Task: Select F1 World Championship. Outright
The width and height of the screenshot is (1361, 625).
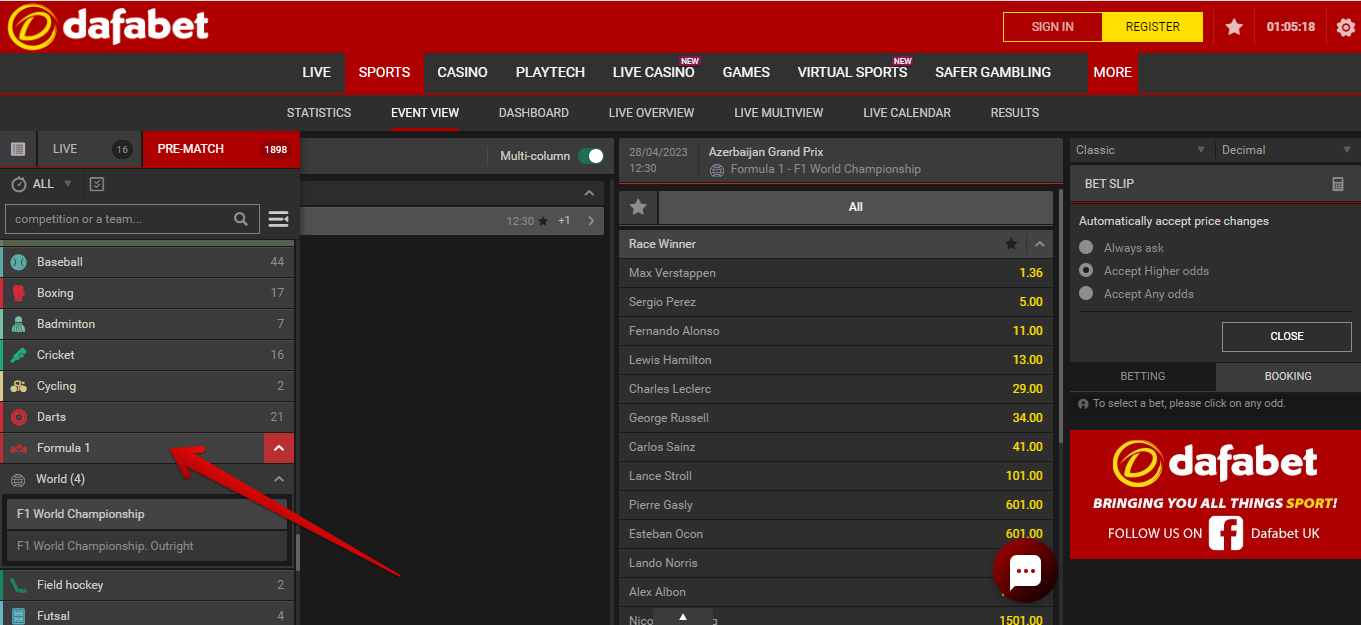Action: click(147, 546)
